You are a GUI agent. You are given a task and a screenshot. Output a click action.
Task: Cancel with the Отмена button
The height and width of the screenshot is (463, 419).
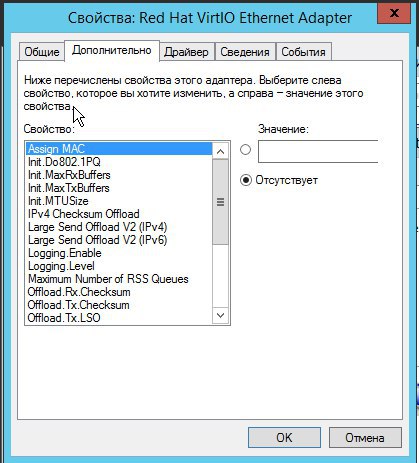pyautogui.click(x=365, y=437)
